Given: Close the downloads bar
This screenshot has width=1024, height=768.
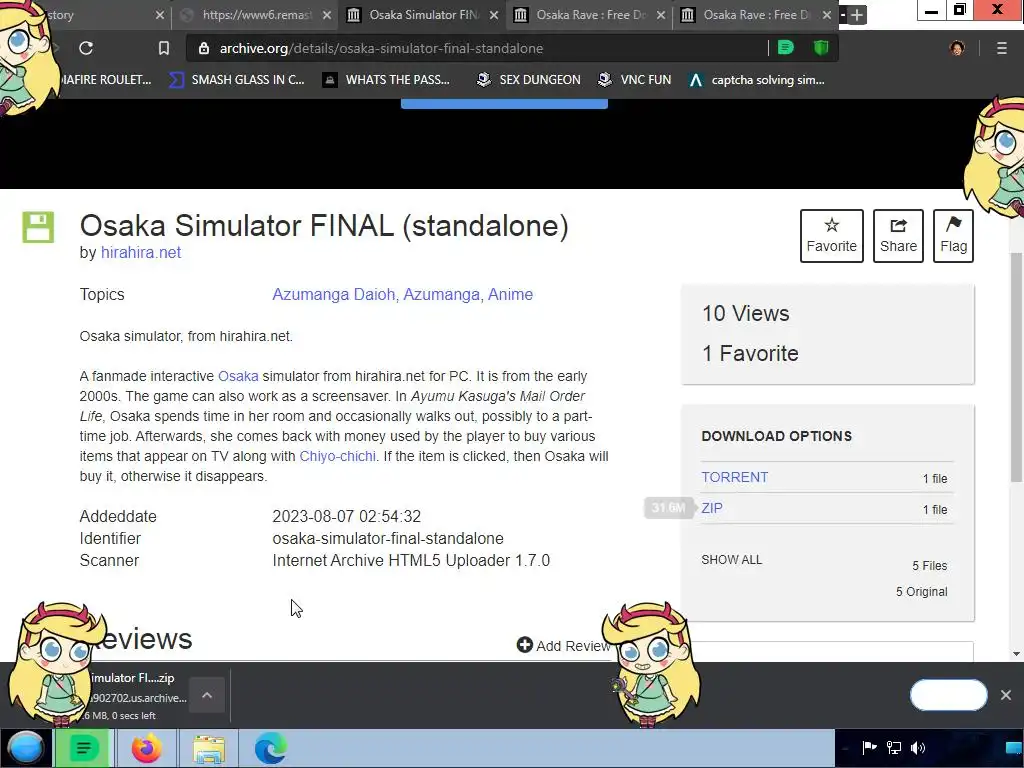Looking at the screenshot, I should 1006,695.
